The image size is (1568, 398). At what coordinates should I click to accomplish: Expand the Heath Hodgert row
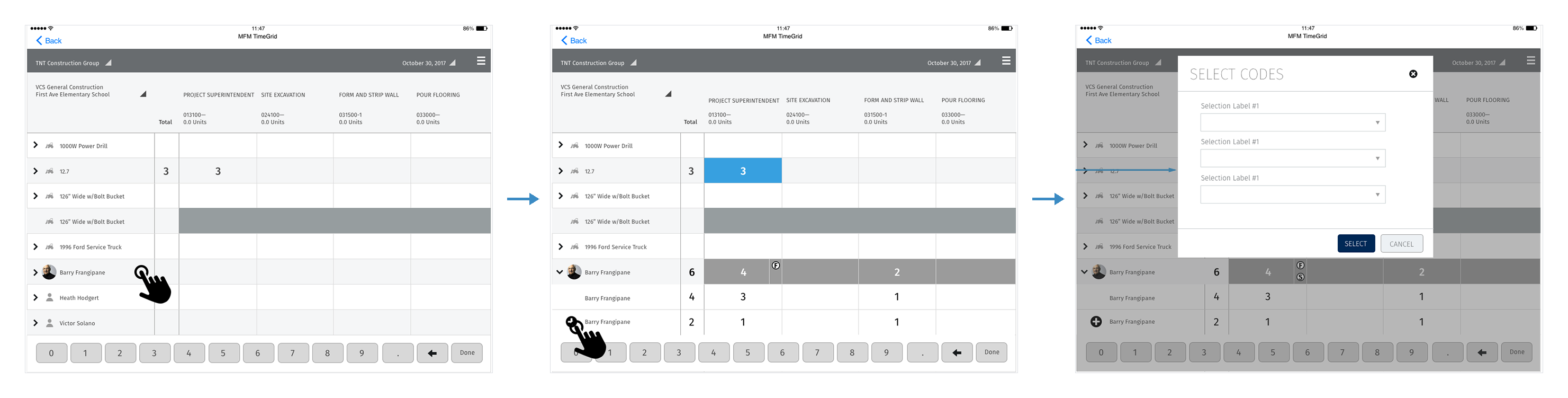point(35,297)
